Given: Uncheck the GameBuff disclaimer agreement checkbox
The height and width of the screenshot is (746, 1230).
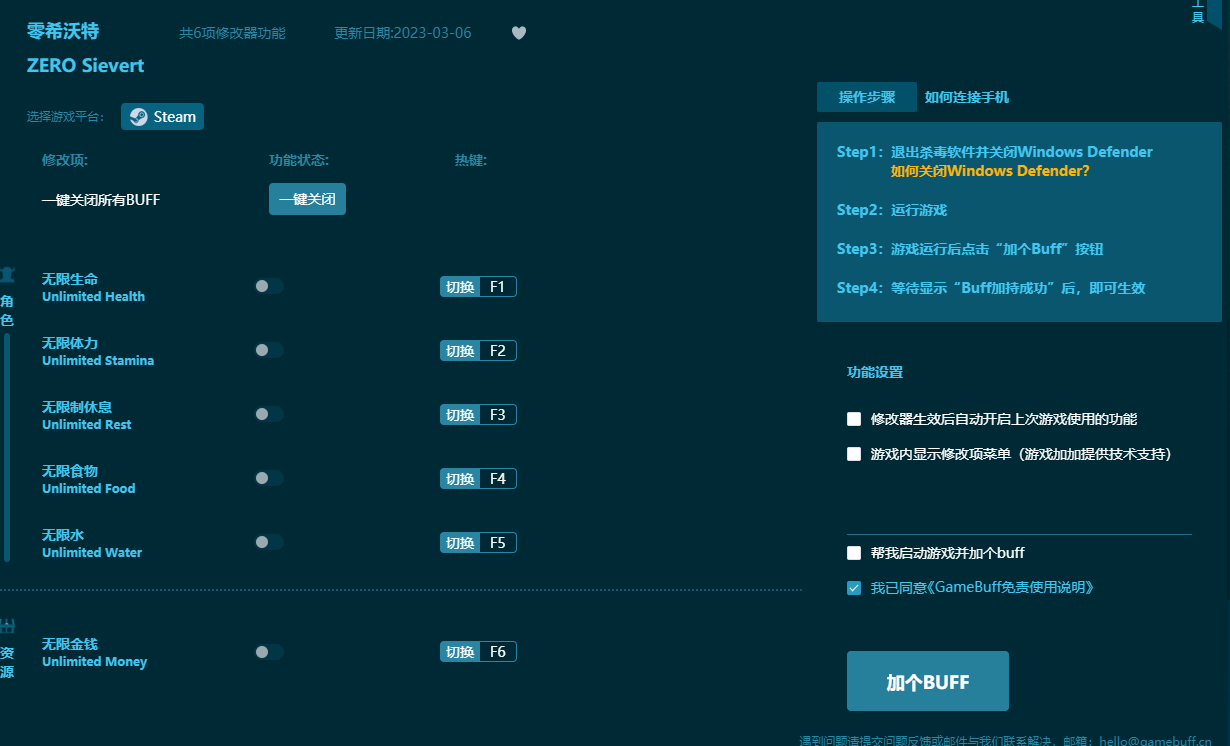Looking at the screenshot, I should click(x=854, y=588).
